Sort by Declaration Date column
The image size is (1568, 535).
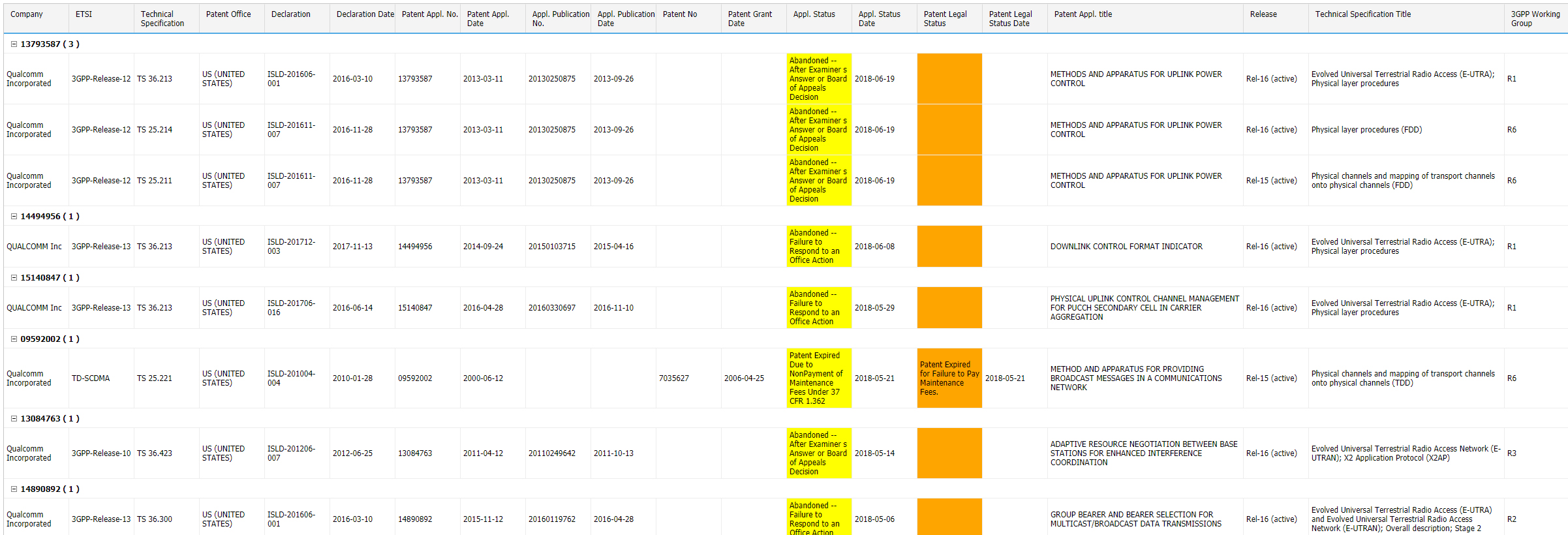[x=362, y=18]
